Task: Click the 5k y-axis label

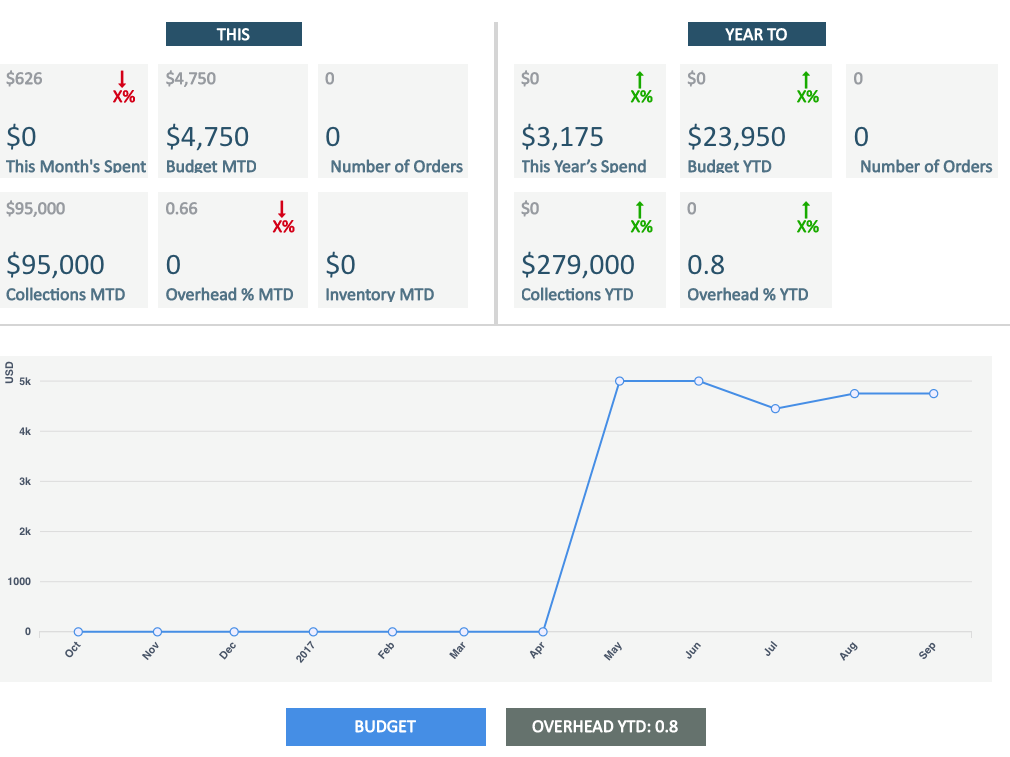Action: [25, 381]
